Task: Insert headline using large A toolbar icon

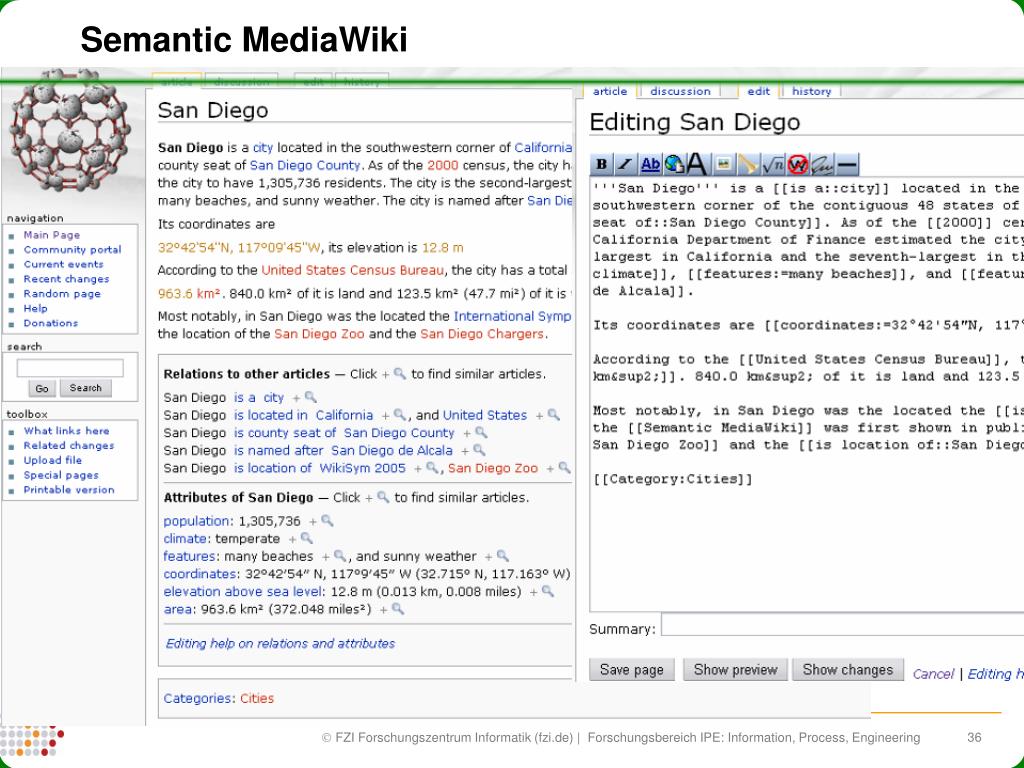Action: (697, 165)
